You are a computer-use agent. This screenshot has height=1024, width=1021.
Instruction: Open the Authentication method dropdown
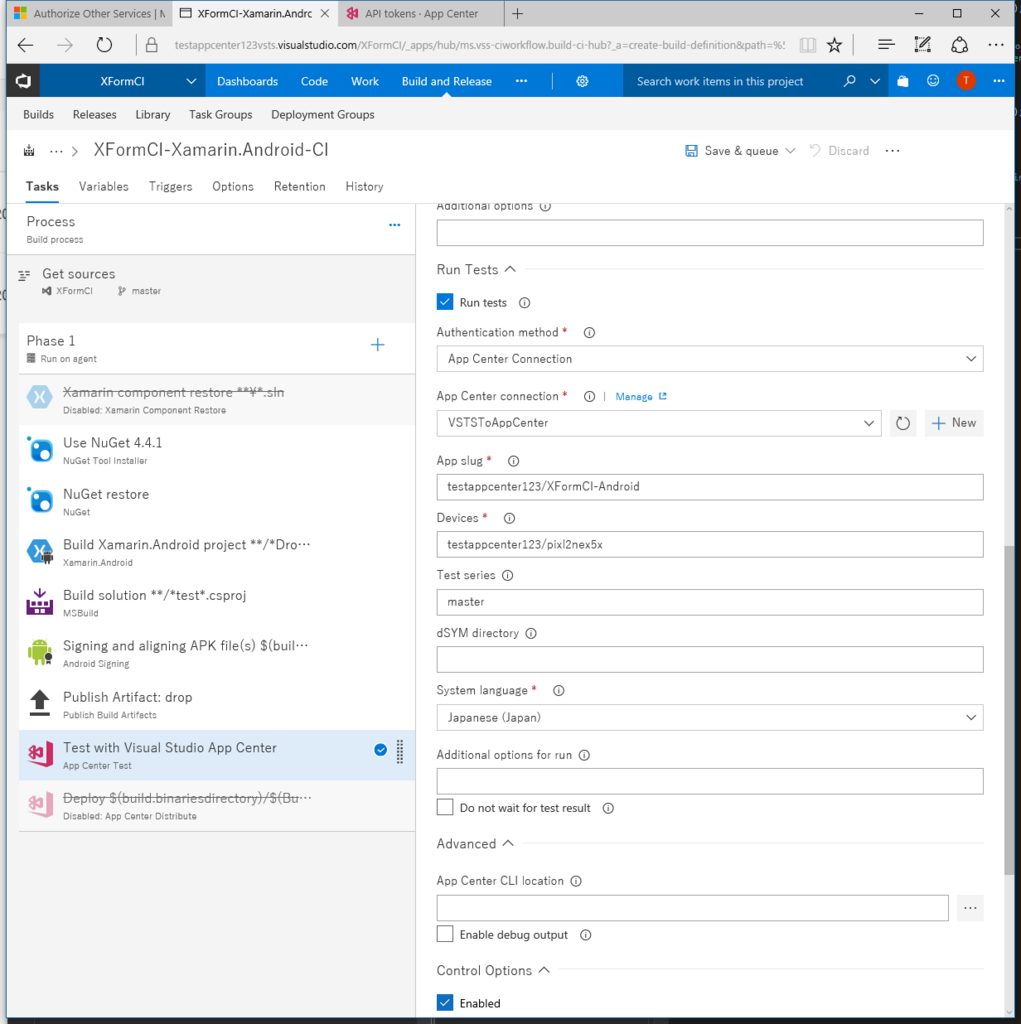pos(709,359)
